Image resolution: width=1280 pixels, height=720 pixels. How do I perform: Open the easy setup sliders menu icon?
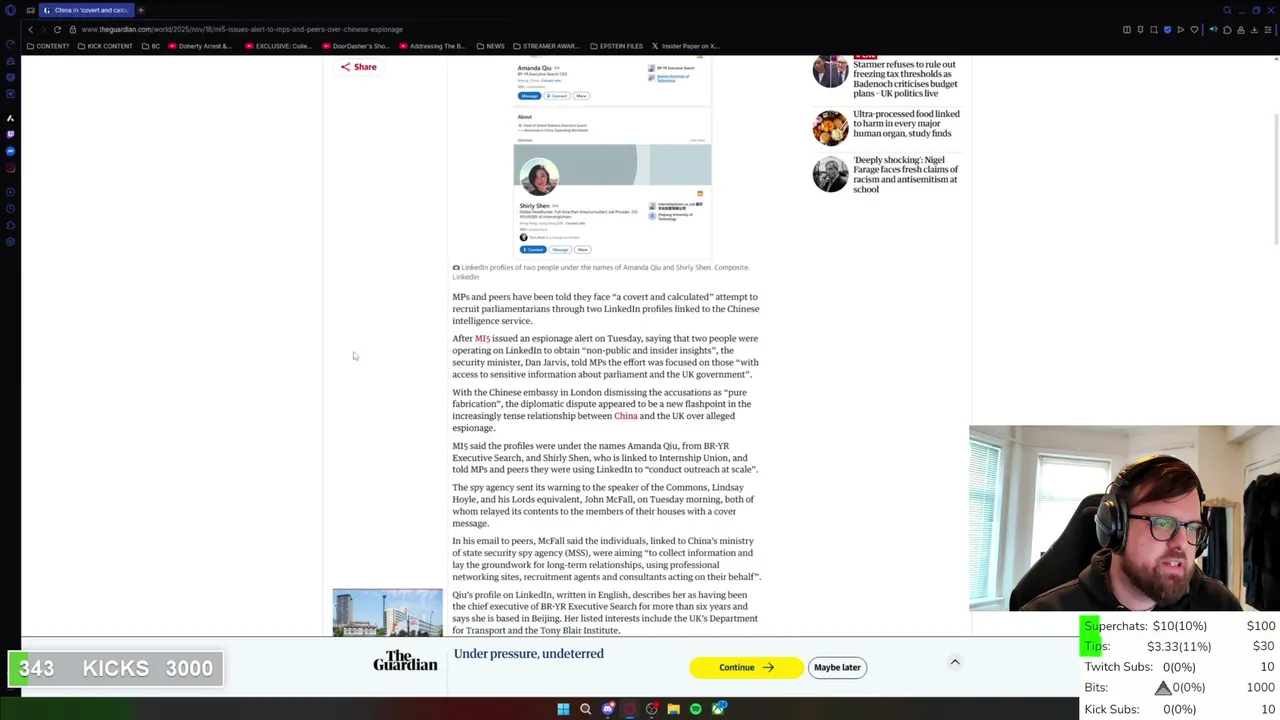[x=1268, y=30]
